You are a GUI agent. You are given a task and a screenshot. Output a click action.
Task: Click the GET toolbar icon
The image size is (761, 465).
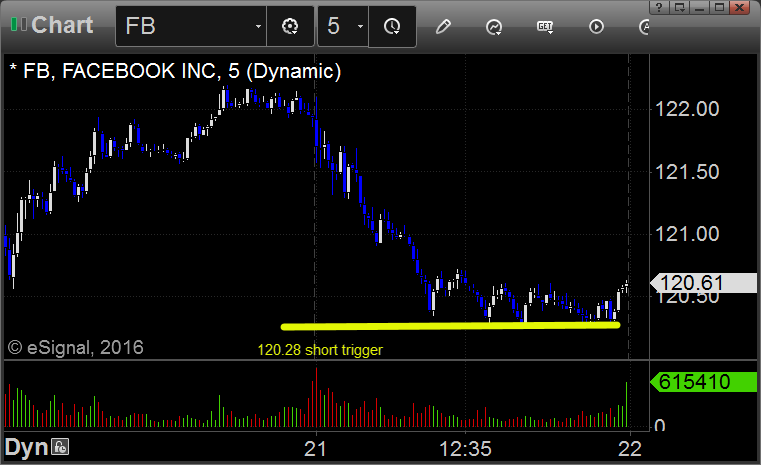[545, 27]
